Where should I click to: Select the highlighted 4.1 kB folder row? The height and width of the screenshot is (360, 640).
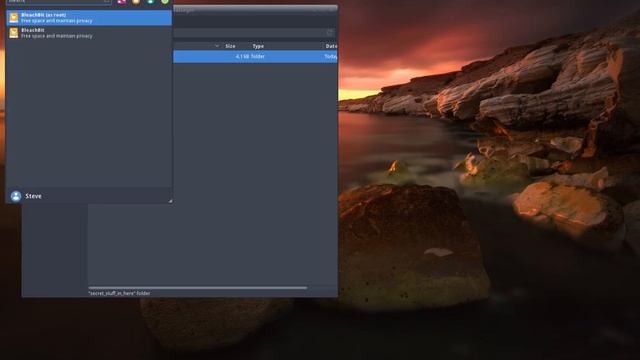pos(255,56)
